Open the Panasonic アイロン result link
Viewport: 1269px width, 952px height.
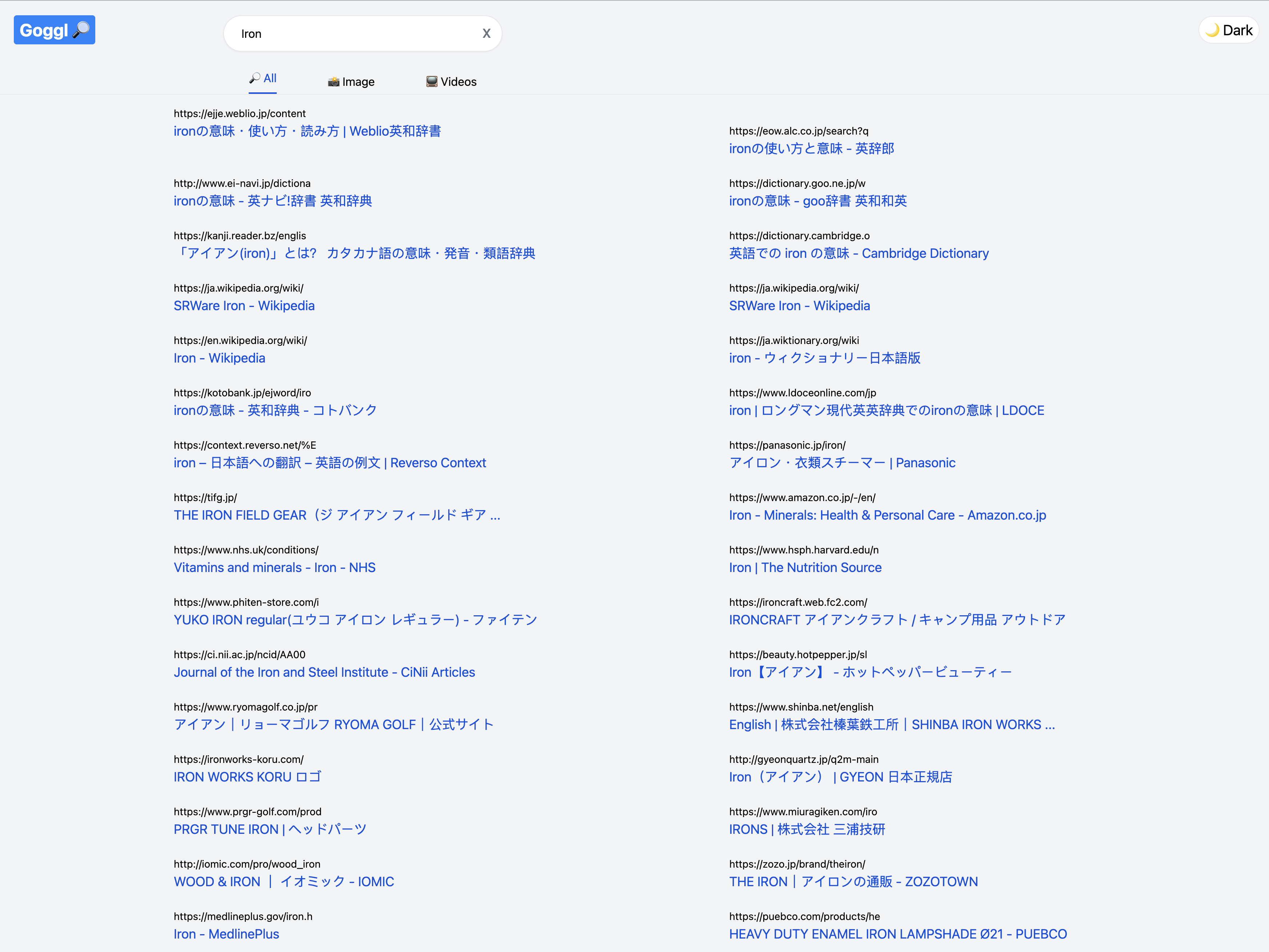point(842,463)
